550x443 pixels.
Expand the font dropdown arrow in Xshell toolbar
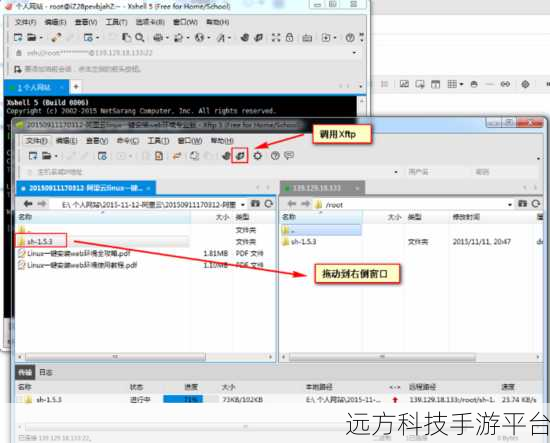point(229,38)
